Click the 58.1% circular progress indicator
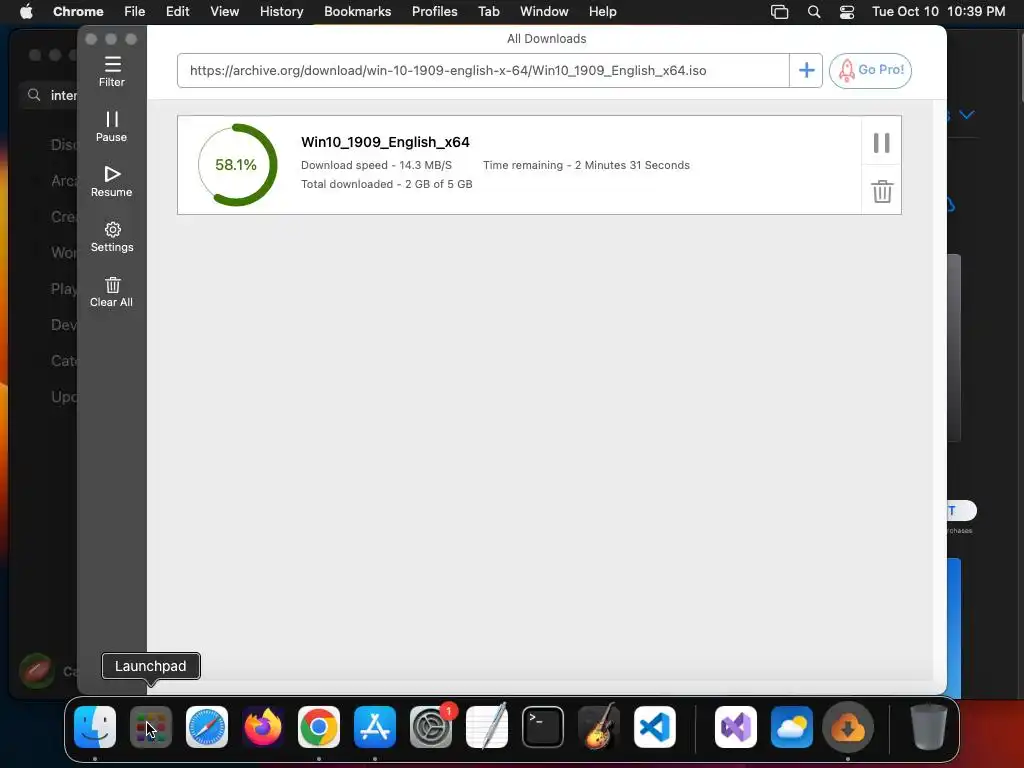The height and width of the screenshot is (768, 1024). pos(237,165)
